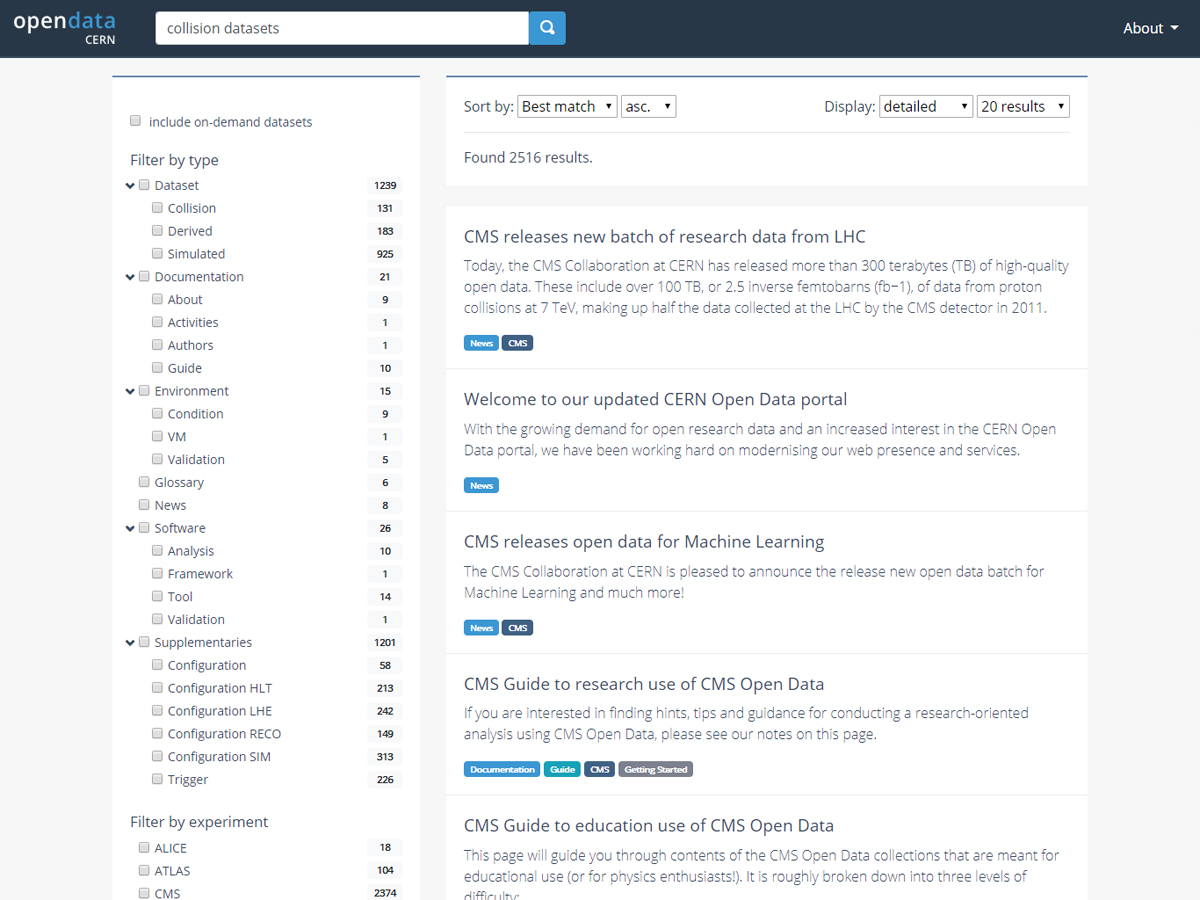The height and width of the screenshot is (900, 1200).
Task: Click the search magnifier button
Action: [547, 28]
